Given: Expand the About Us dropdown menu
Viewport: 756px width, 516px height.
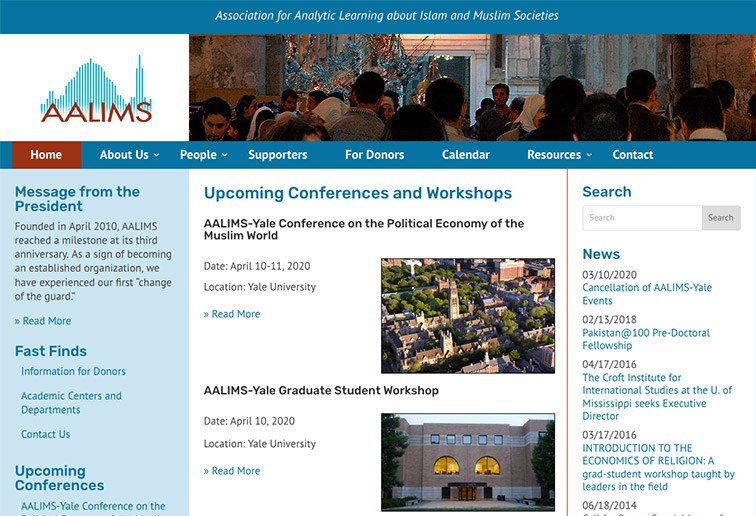Looking at the screenshot, I should tap(129, 155).
